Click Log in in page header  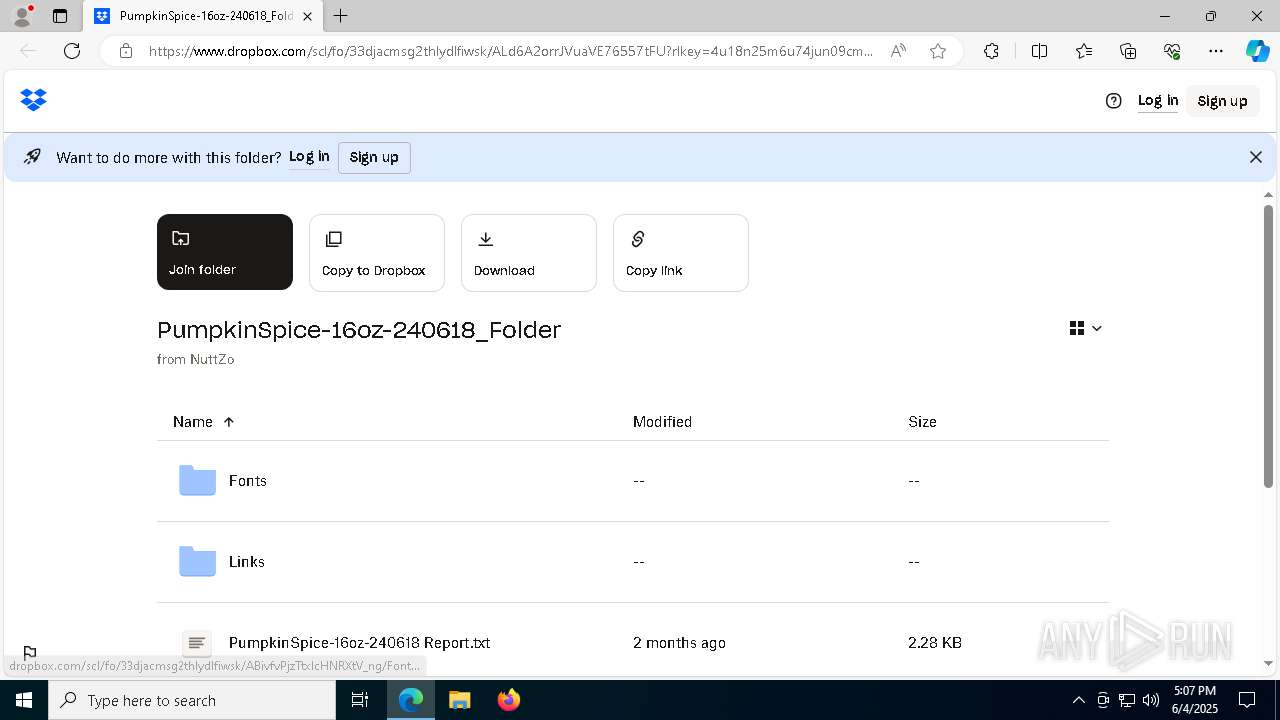pyautogui.click(x=1158, y=100)
